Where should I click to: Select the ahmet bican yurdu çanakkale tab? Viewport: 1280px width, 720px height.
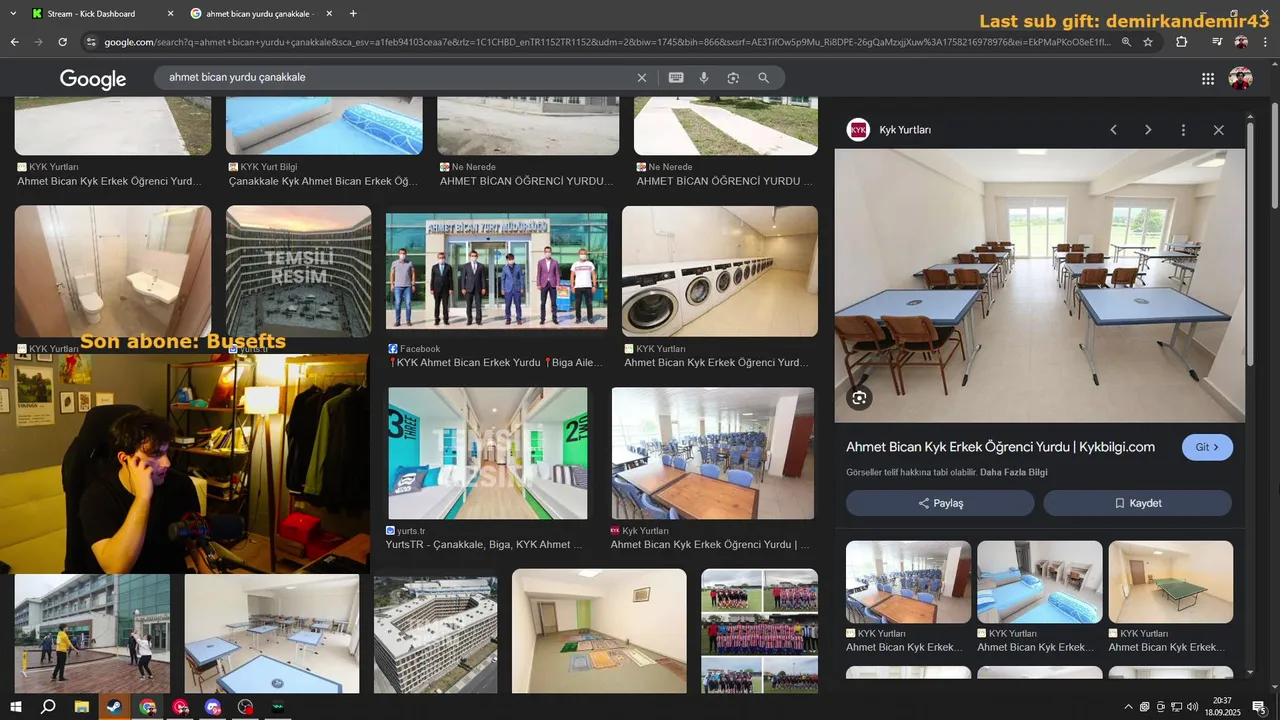click(260, 14)
